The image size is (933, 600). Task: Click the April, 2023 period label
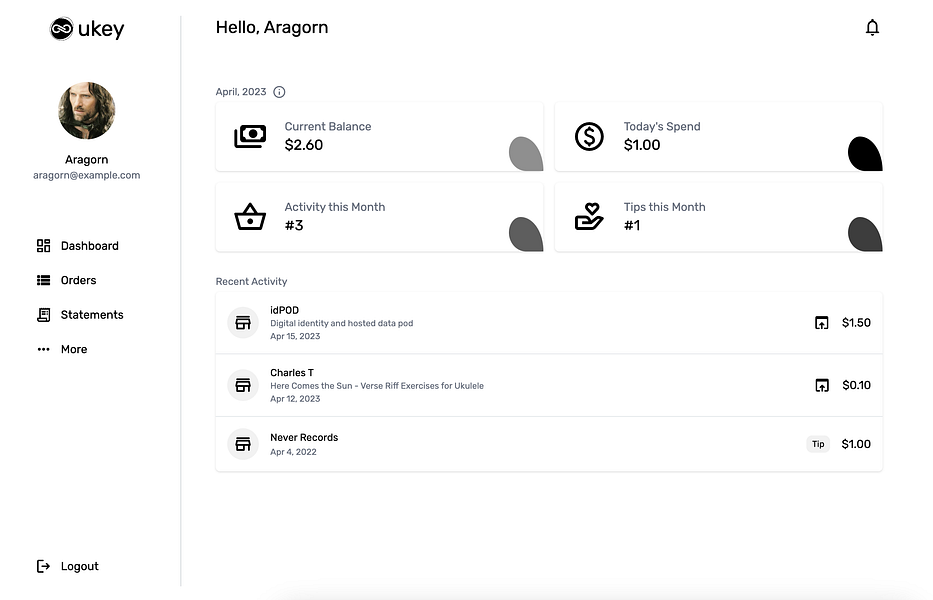tap(241, 92)
